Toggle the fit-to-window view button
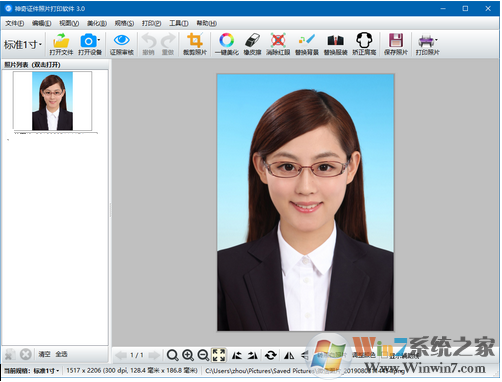 219,355
